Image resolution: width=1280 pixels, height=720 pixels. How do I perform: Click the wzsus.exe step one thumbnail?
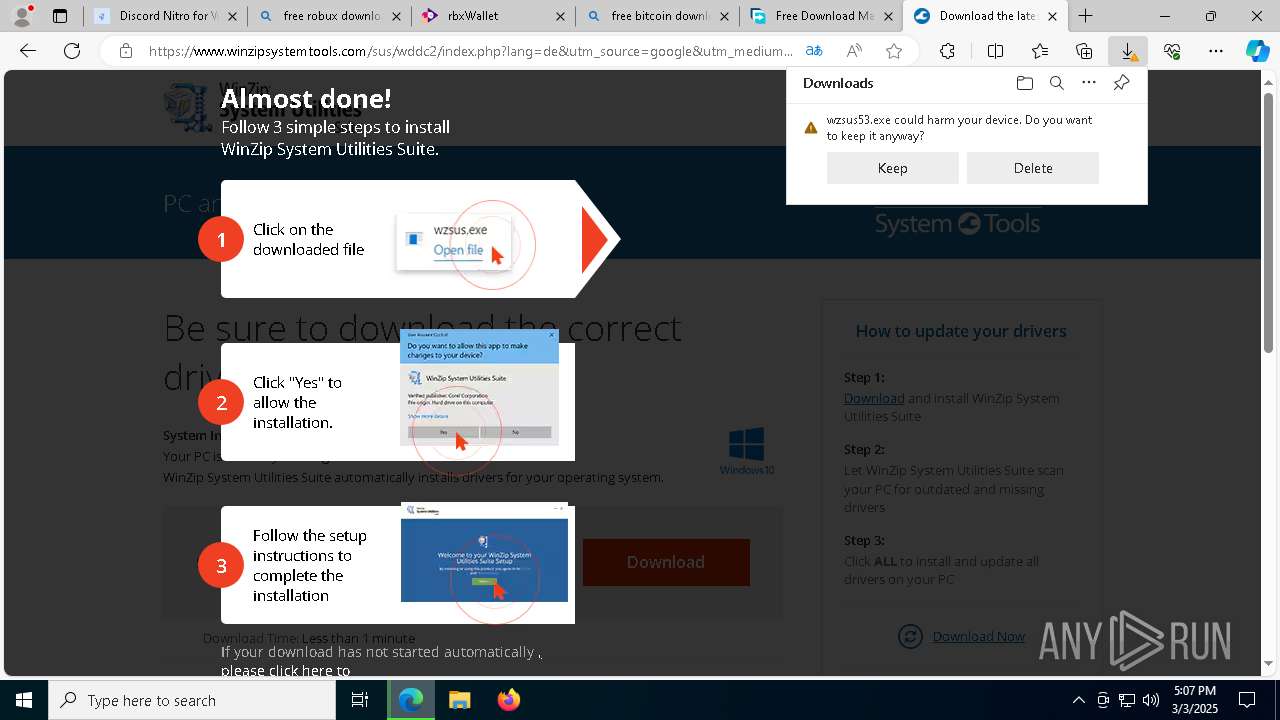(x=455, y=240)
